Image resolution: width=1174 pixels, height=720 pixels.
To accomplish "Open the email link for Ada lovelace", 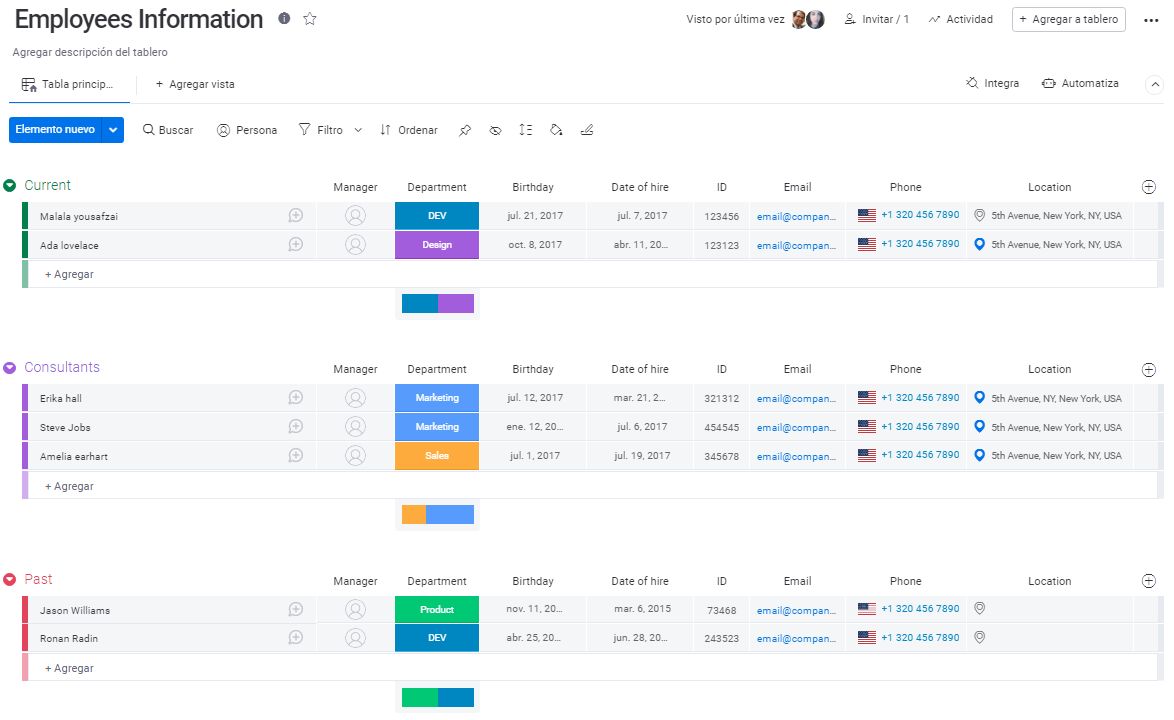I will click(x=796, y=245).
